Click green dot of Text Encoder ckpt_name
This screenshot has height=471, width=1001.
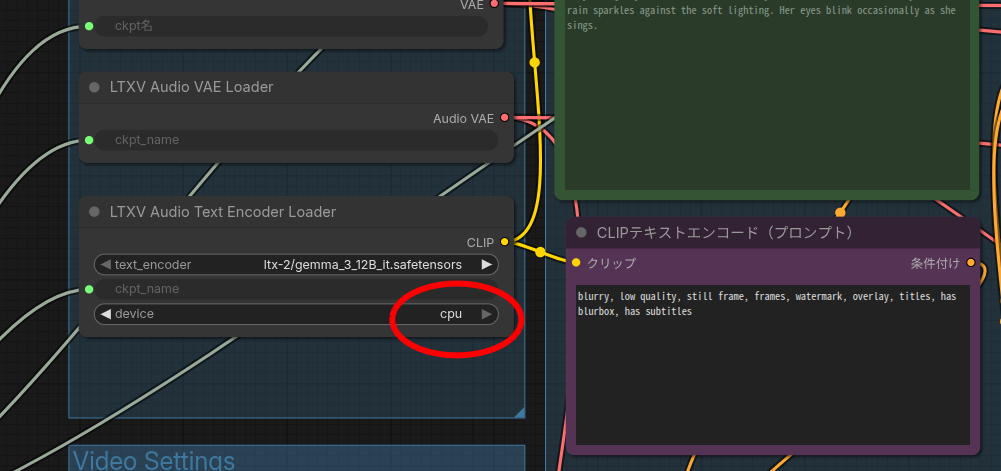pos(89,289)
